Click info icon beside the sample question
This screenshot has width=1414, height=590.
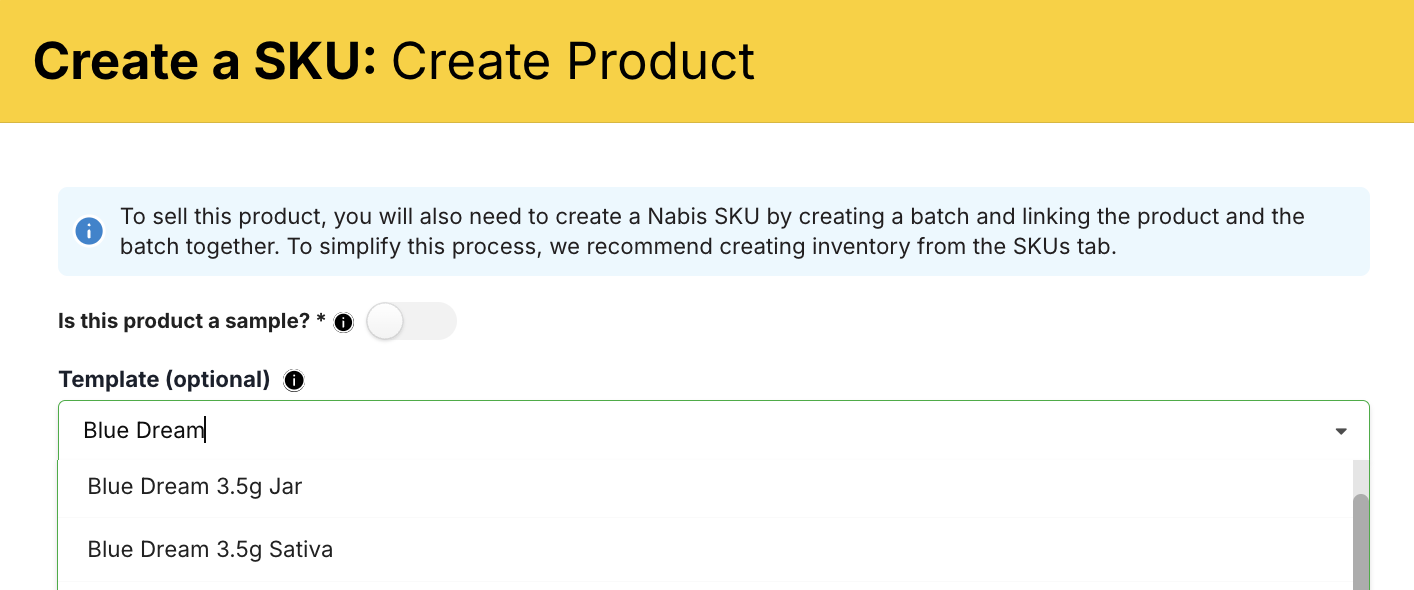coord(343,323)
